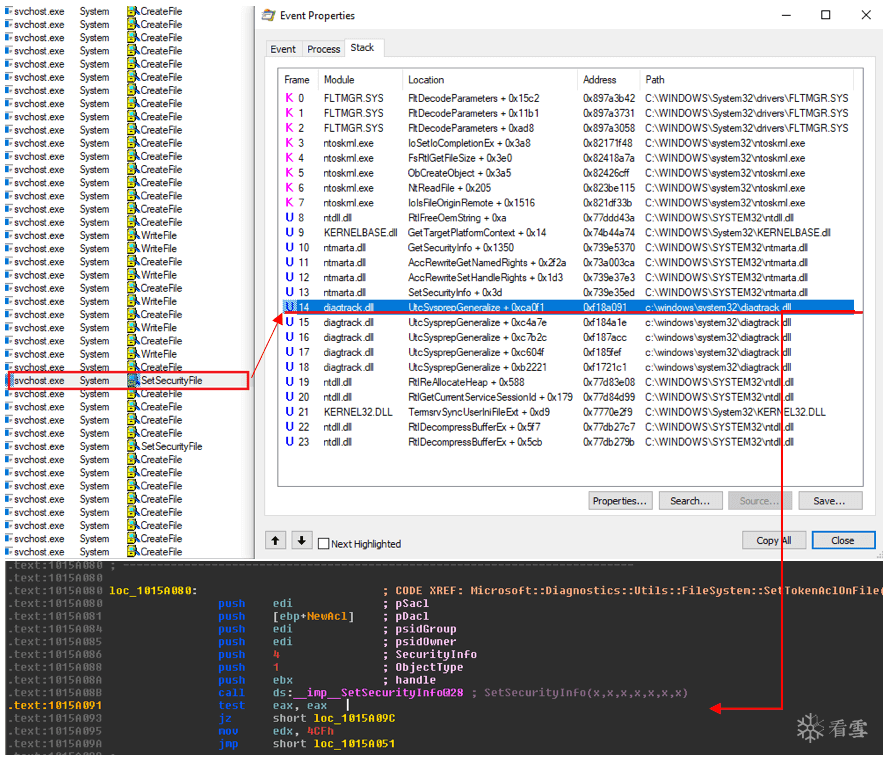This screenshot has width=886, height=759.
Task: Enable the Next Highlighted checkbox
Action: 324,544
